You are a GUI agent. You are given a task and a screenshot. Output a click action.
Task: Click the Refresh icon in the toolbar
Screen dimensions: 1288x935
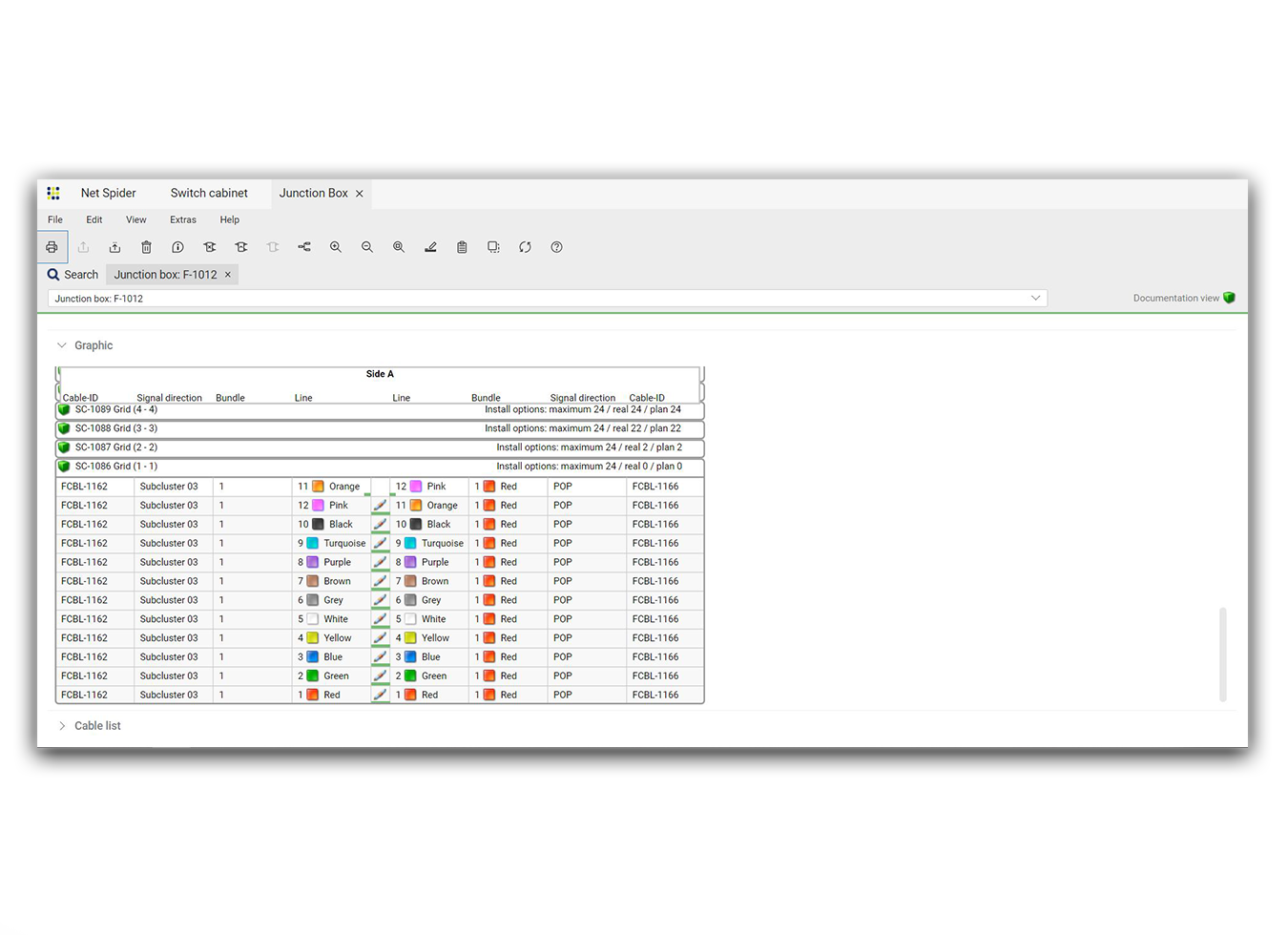point(525,247)
